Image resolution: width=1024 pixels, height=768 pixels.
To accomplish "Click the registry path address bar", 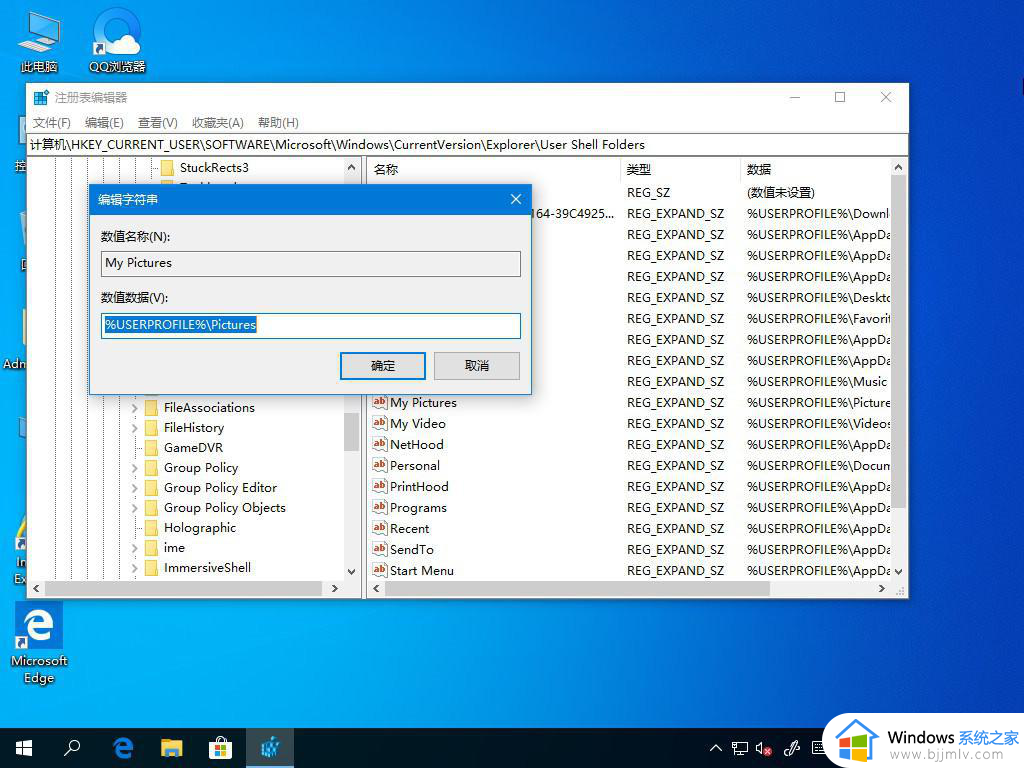I will pos(468,144).
